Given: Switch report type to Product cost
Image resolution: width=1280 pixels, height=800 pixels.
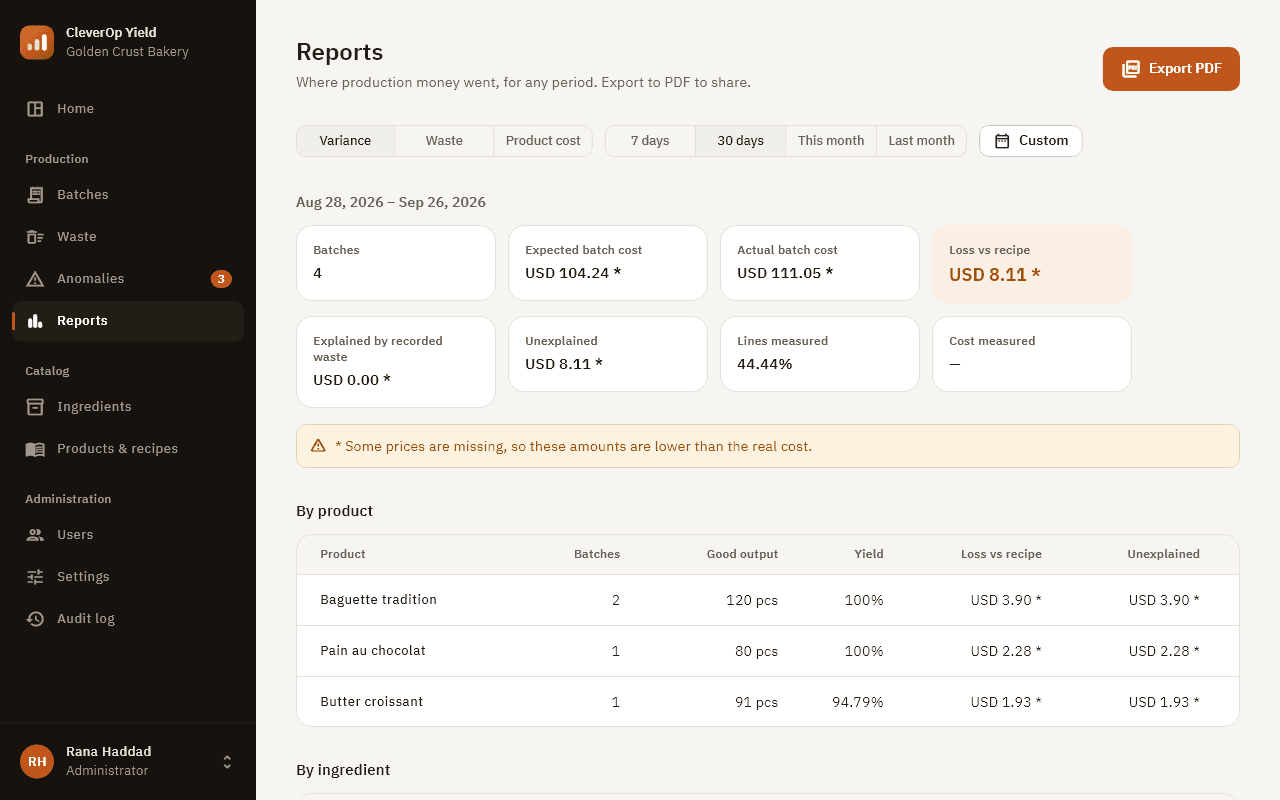Looking at the screenshot, I should pos(543,141).
